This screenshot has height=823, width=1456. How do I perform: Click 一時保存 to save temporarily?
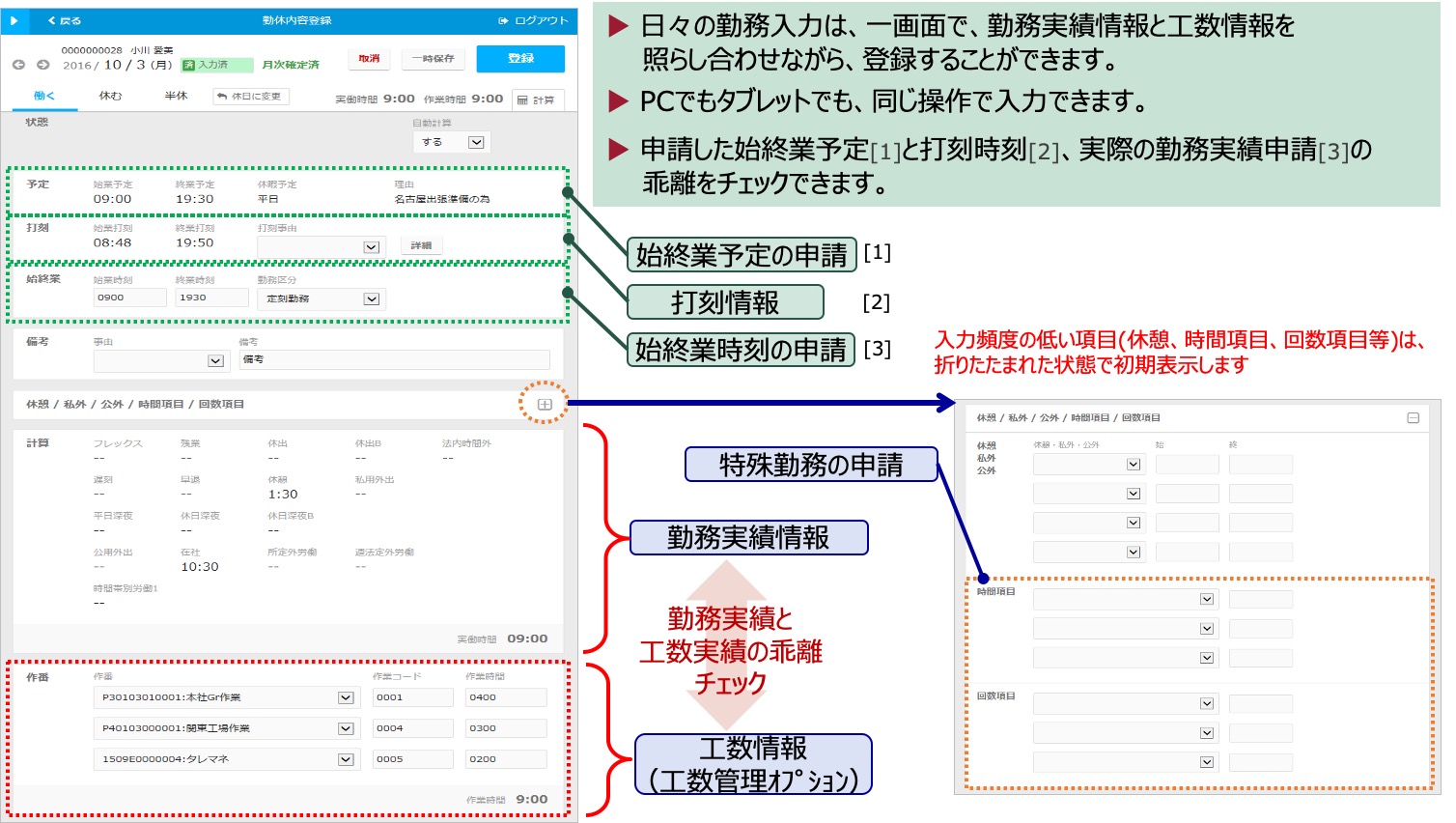click(433, 59)
